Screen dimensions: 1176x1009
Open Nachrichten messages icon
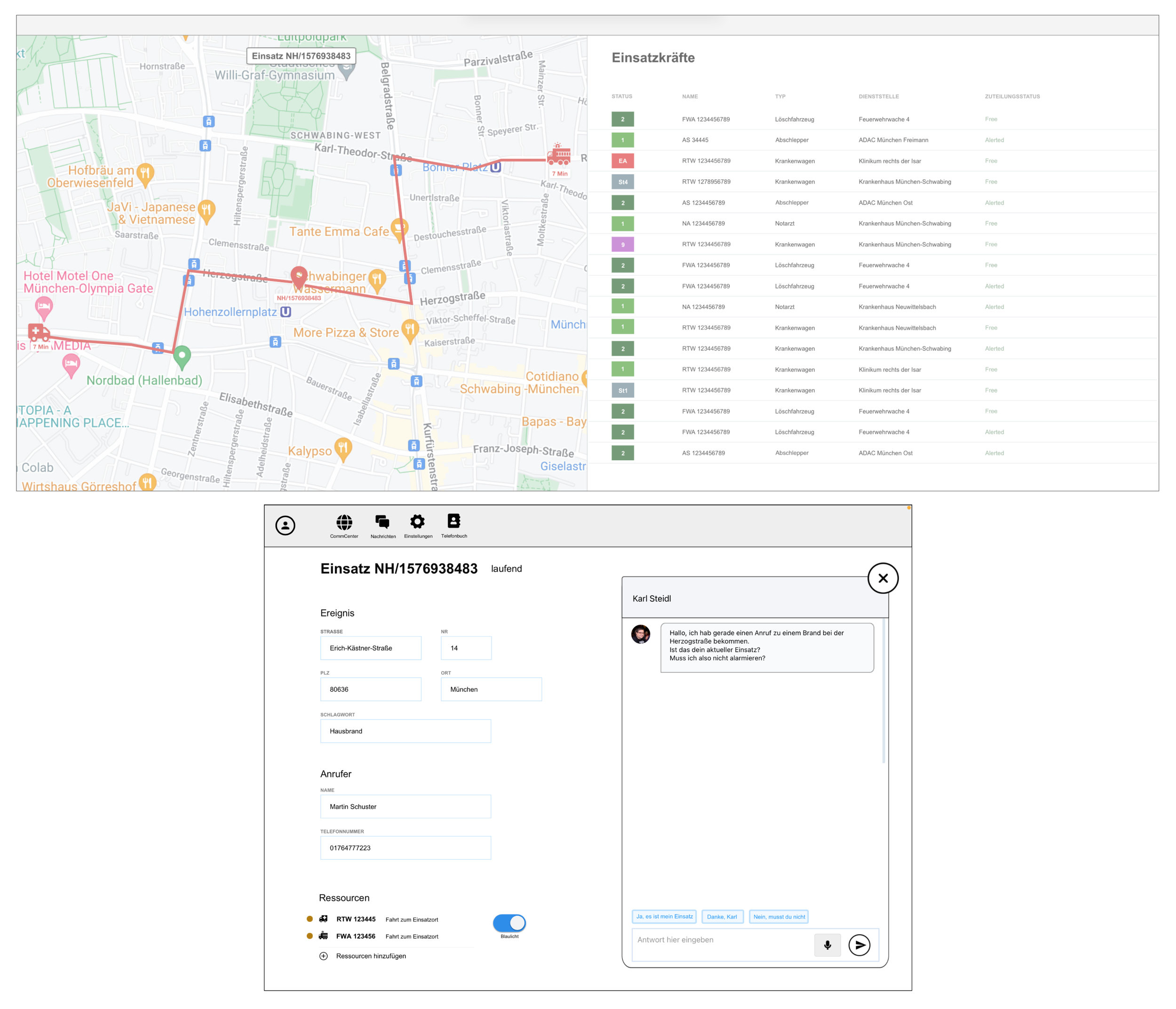(382, 522)
